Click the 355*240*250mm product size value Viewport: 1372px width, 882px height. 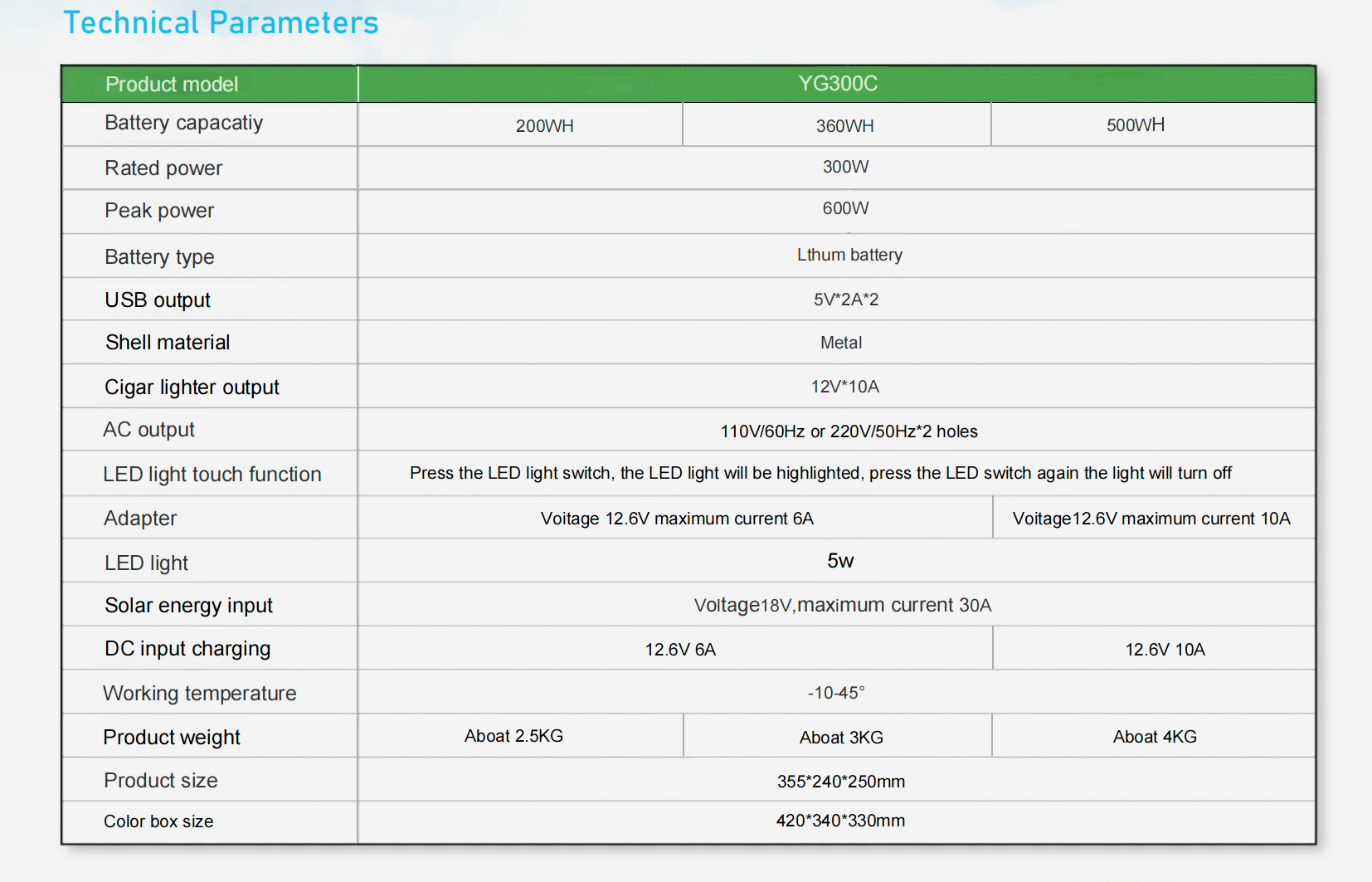point(840,782)
